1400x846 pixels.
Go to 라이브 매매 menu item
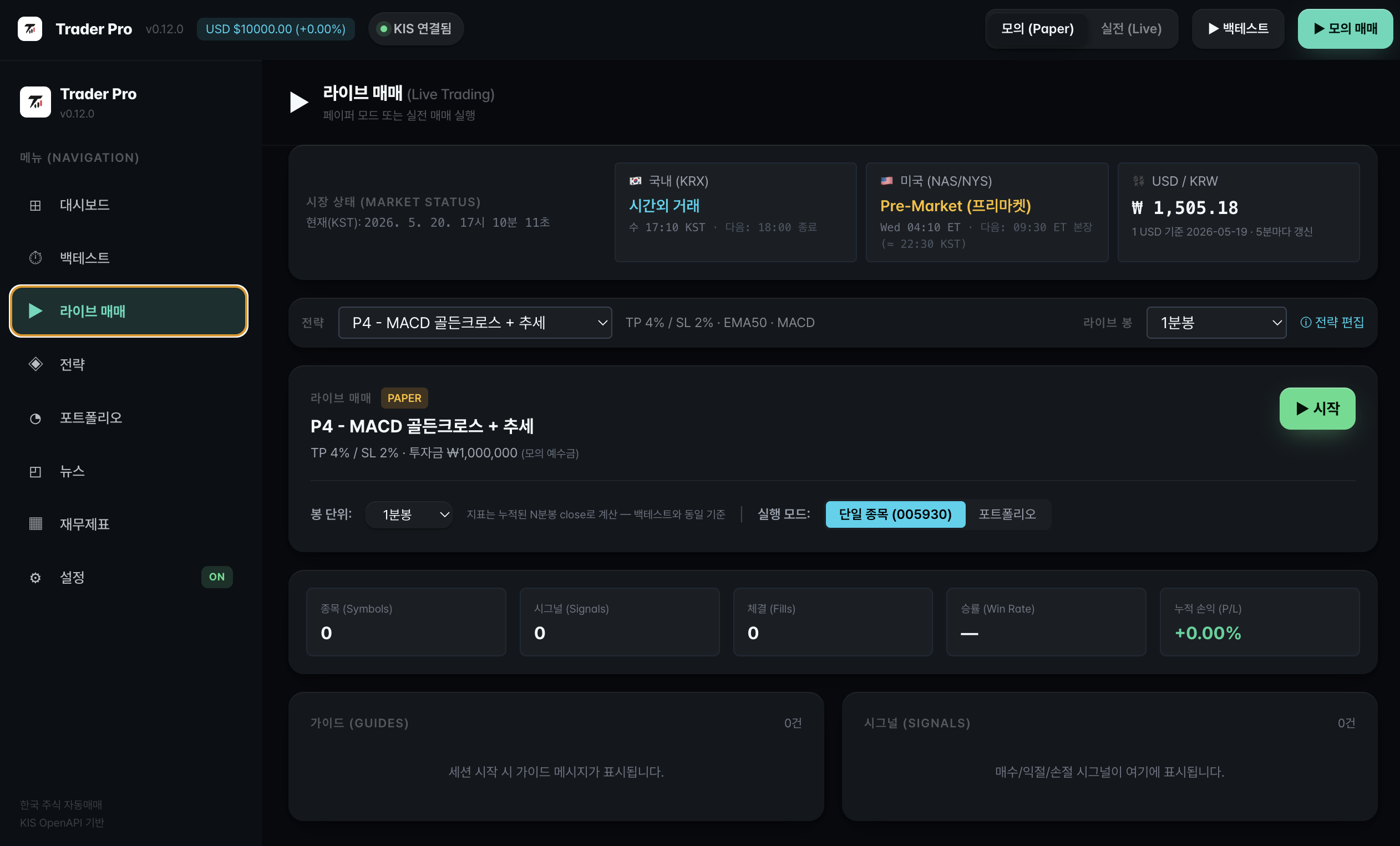pyautogui.click(x=129, y=311)
